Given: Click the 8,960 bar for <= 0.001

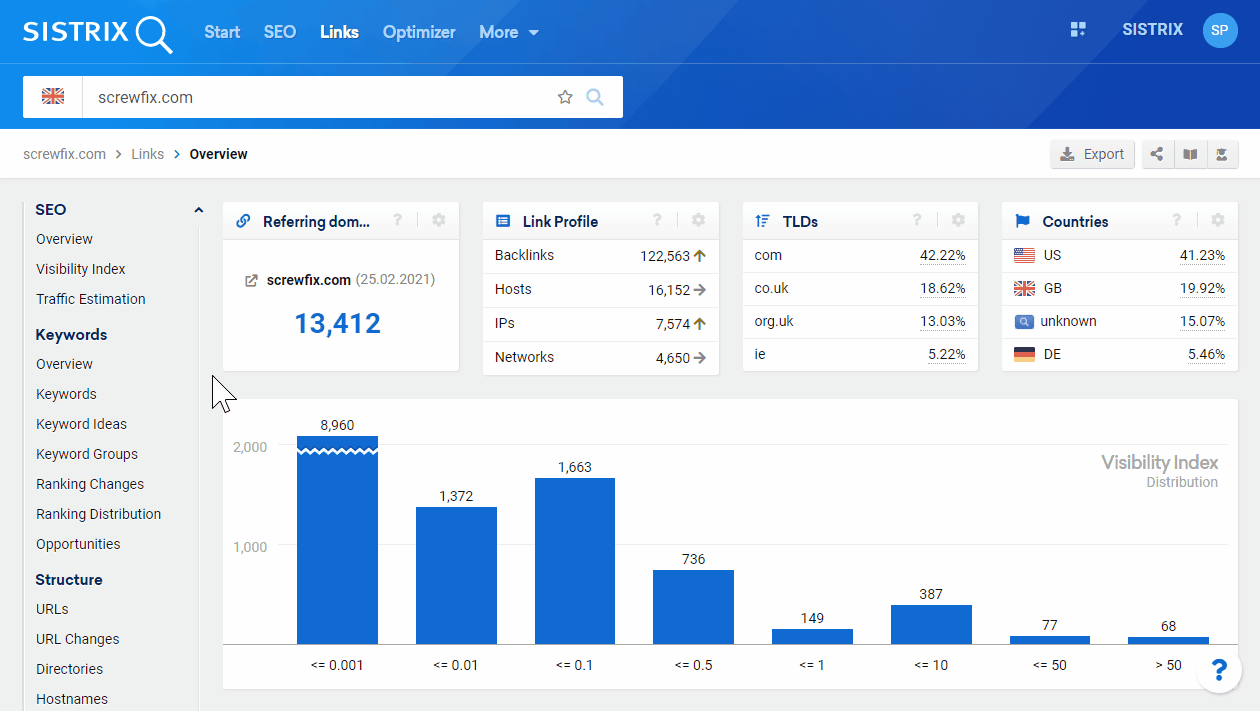Looking at the screenshot, I should (337, 540).
